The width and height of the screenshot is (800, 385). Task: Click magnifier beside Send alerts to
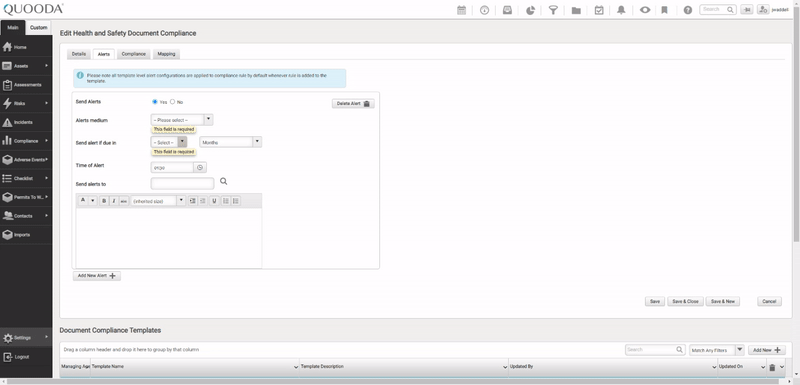[x=223, y=182]
